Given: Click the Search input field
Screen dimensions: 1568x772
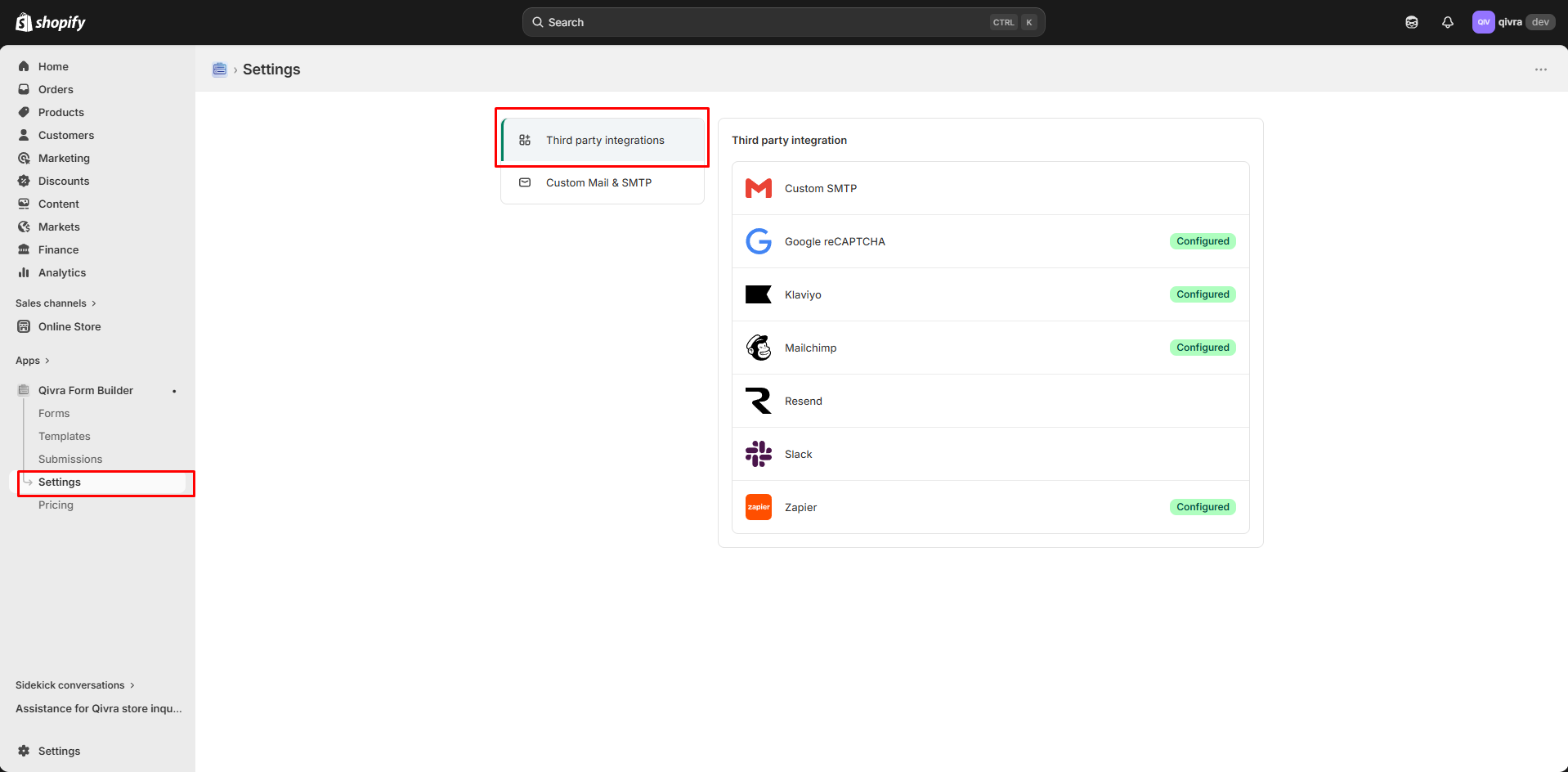Looking at the screenshot, I should [x=783, y=22].
